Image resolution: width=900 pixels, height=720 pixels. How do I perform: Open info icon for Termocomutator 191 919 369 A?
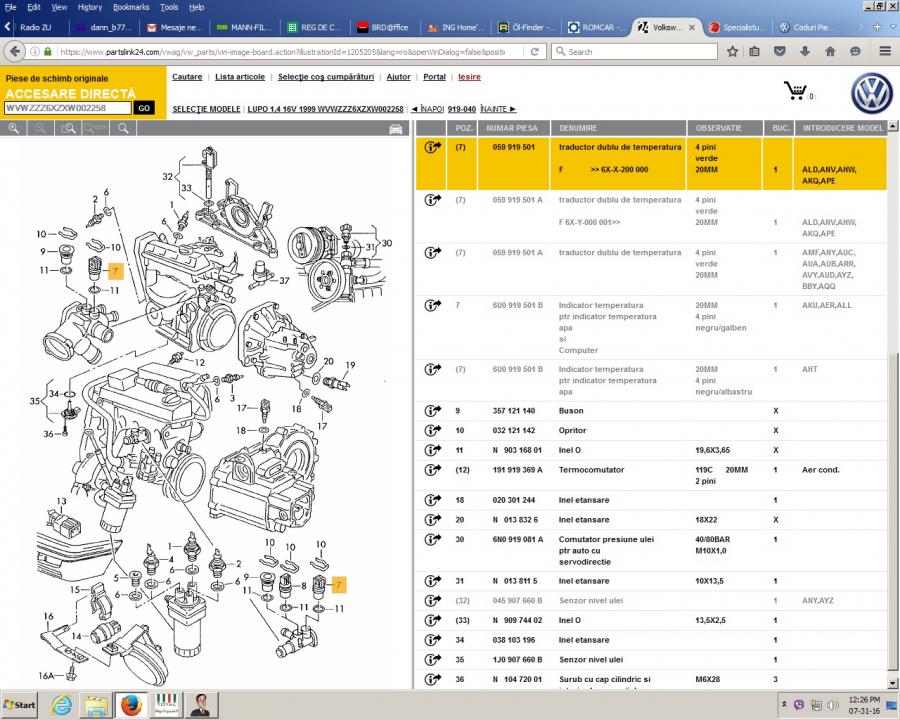432,470
